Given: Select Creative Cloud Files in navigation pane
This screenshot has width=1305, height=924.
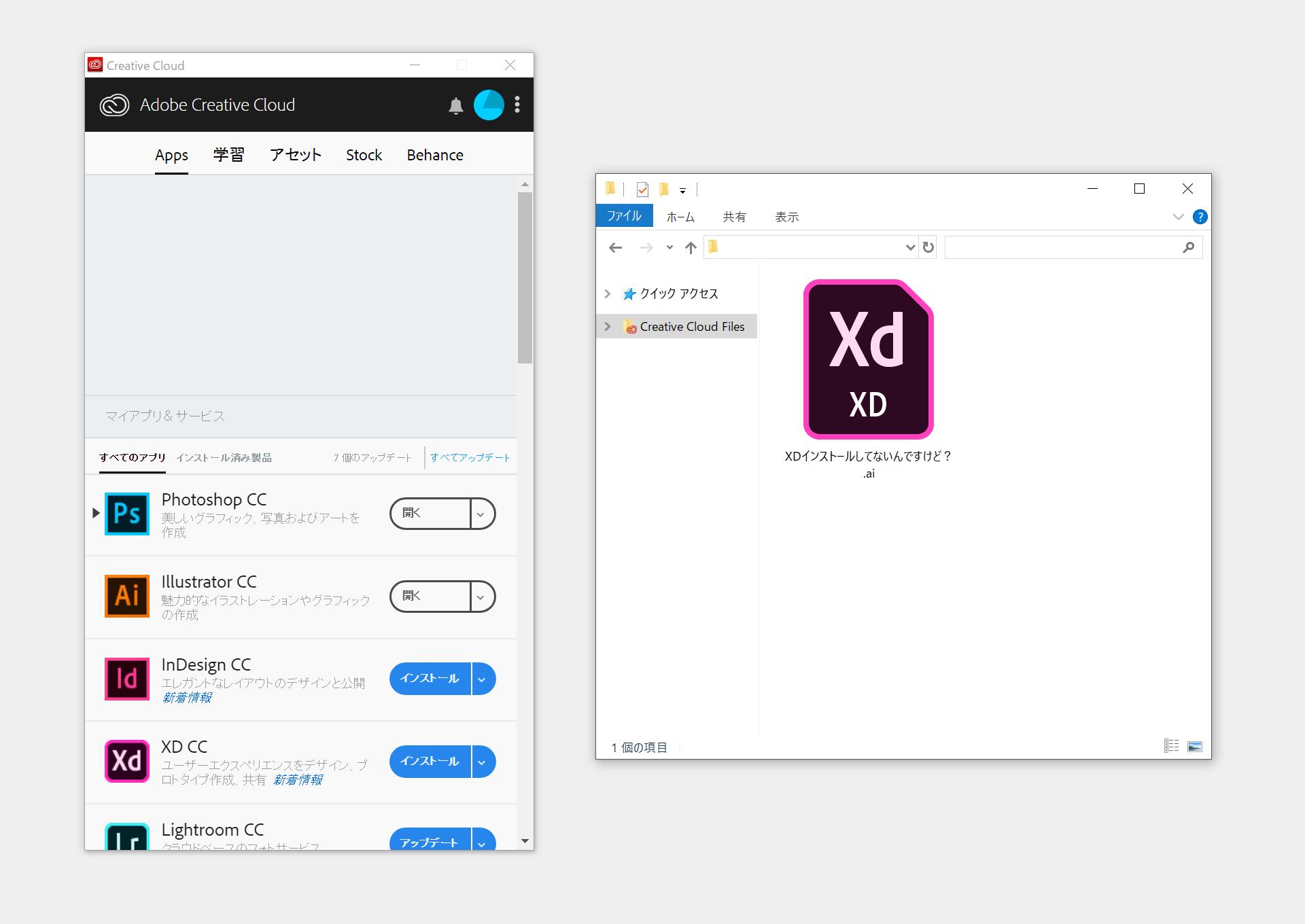Looking at the screenshot, I should (x=691, y=327).
